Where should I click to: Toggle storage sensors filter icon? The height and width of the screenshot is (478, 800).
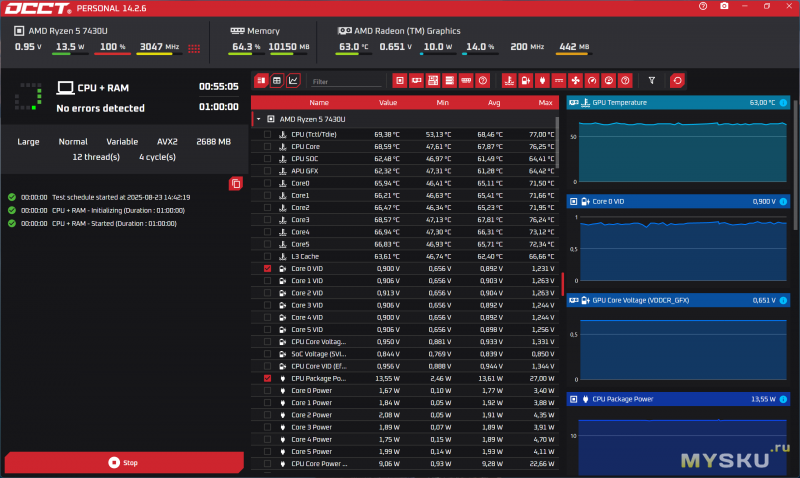449,81
